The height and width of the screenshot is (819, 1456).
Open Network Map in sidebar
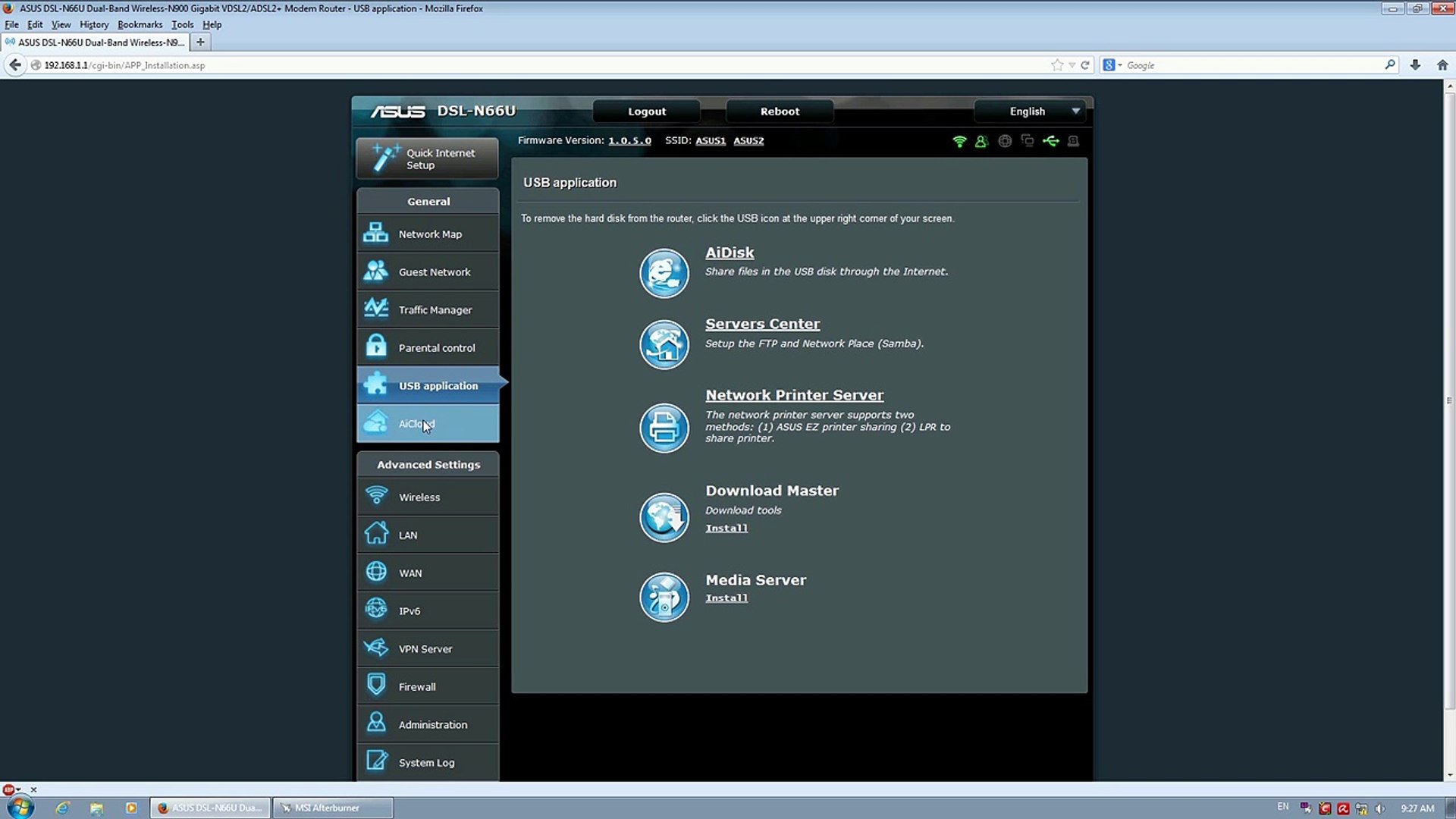[428, 234]
